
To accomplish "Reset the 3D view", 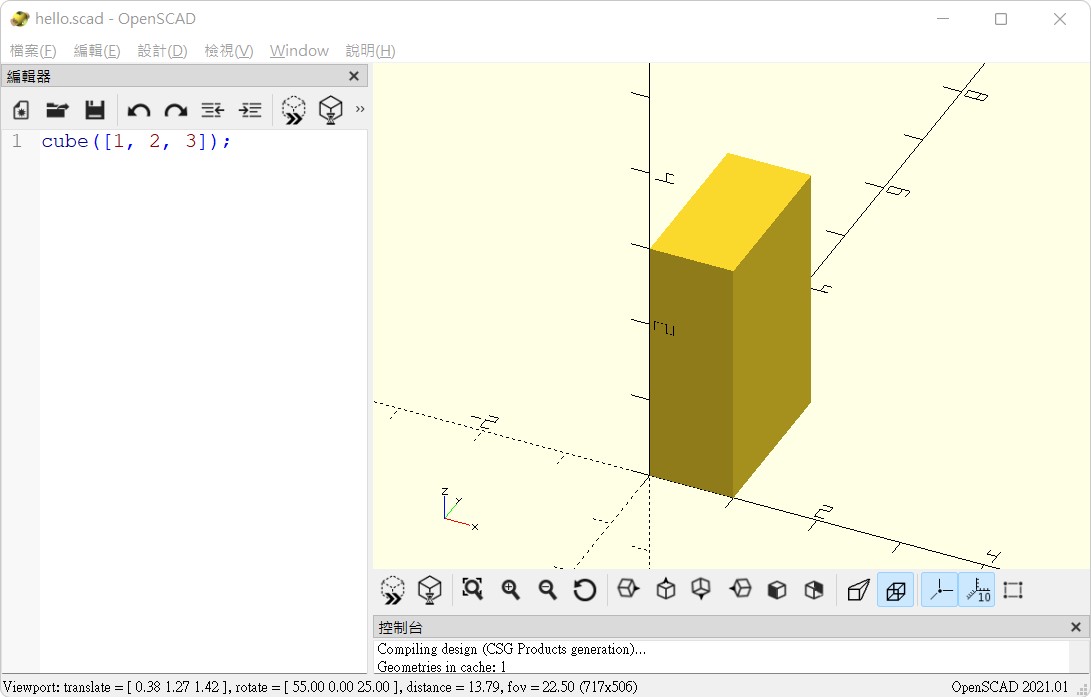I will point(584,590).
